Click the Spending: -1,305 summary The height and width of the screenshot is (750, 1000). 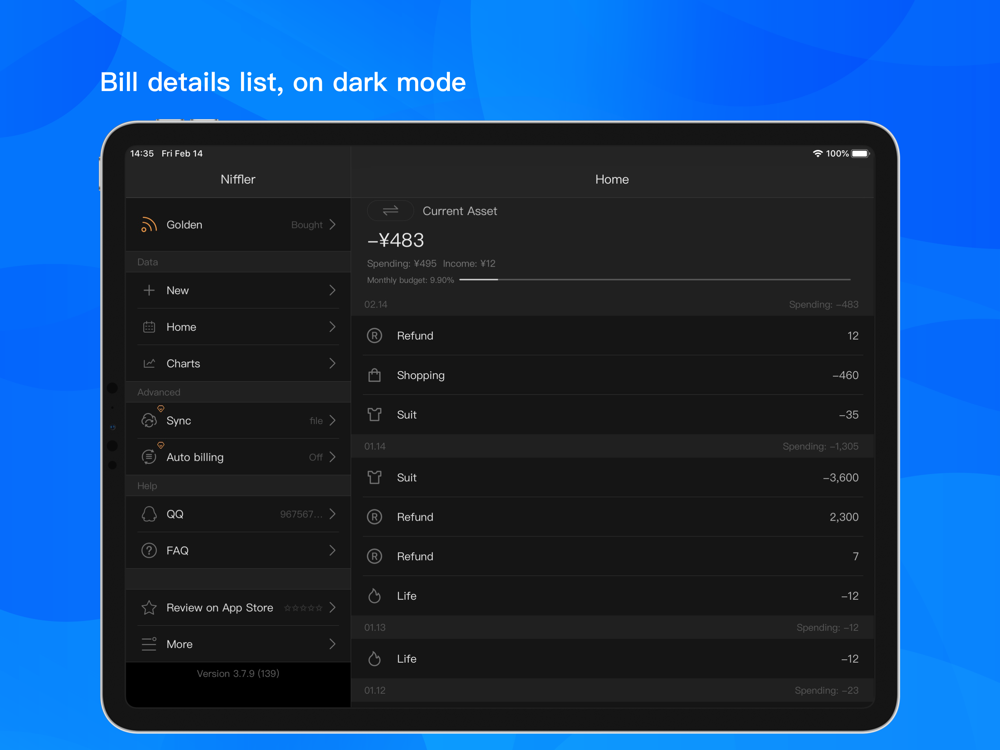tap(820, 446)
